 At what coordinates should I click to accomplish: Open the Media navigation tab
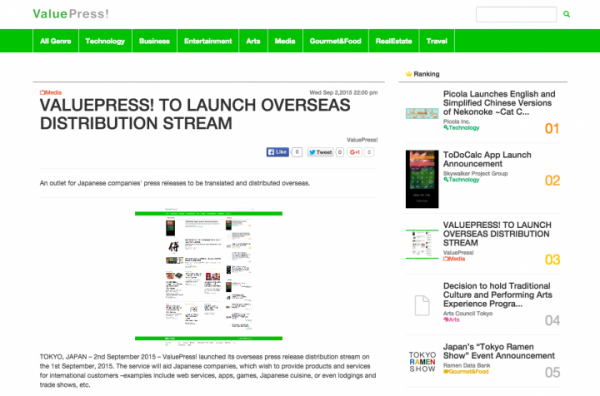(x=285, y=41)
